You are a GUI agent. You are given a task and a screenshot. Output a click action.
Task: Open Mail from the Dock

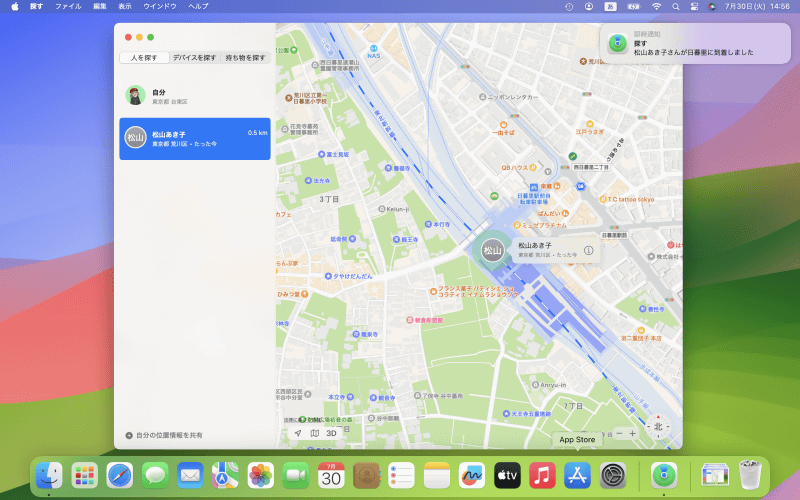pos(190,476)
